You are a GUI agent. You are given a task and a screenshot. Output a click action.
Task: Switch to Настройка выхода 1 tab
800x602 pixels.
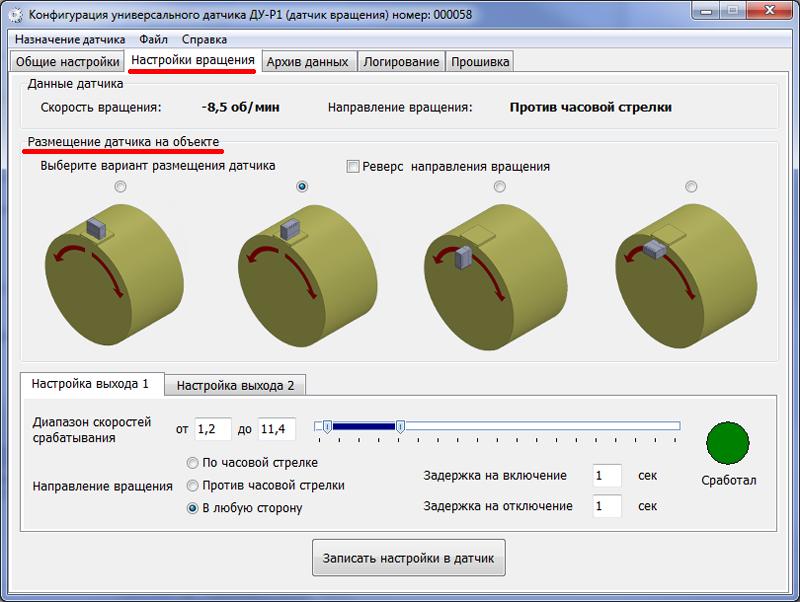pos(90,384)
